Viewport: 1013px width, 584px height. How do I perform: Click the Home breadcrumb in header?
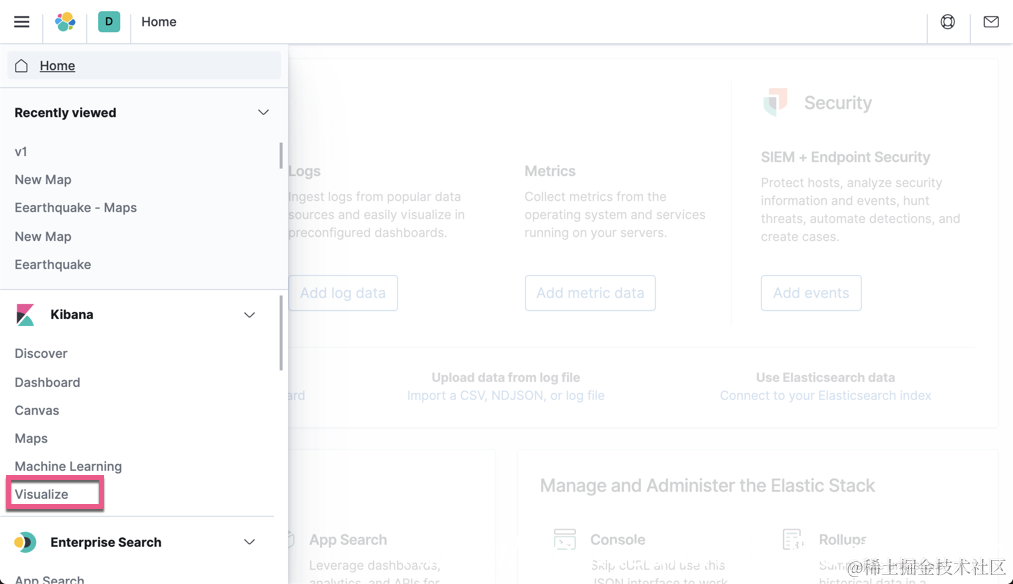point(159,21)
